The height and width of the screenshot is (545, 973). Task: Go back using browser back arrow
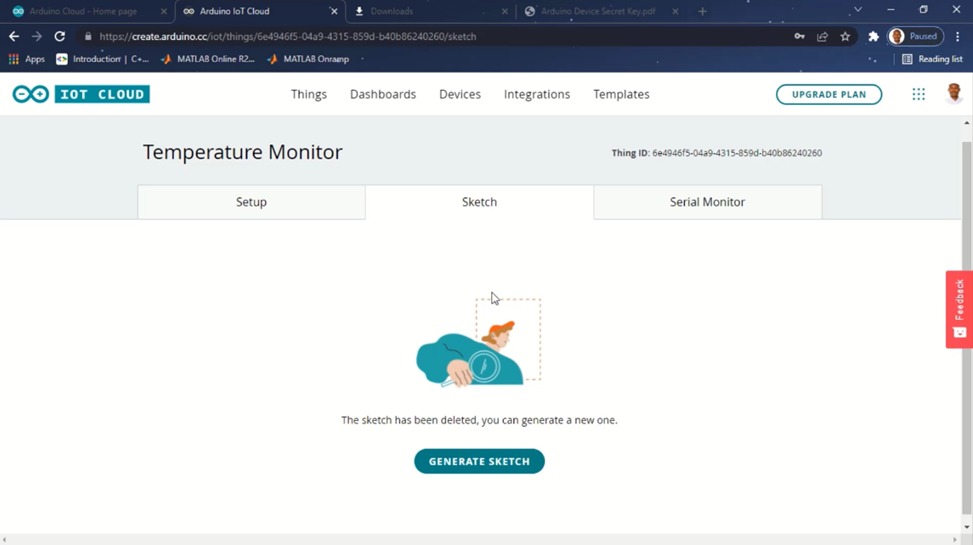(x=14, y=37)
